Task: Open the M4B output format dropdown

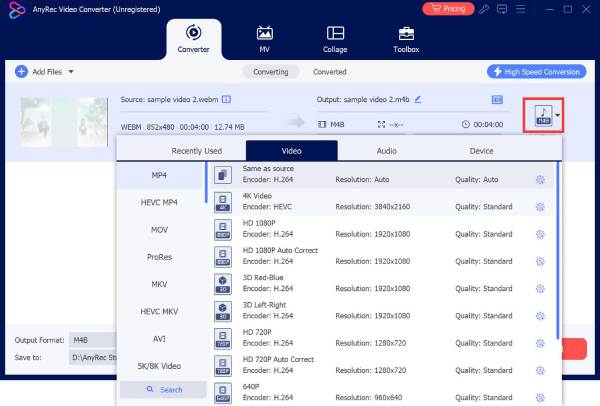Action: pyautogui.click(x=547, y=115)
